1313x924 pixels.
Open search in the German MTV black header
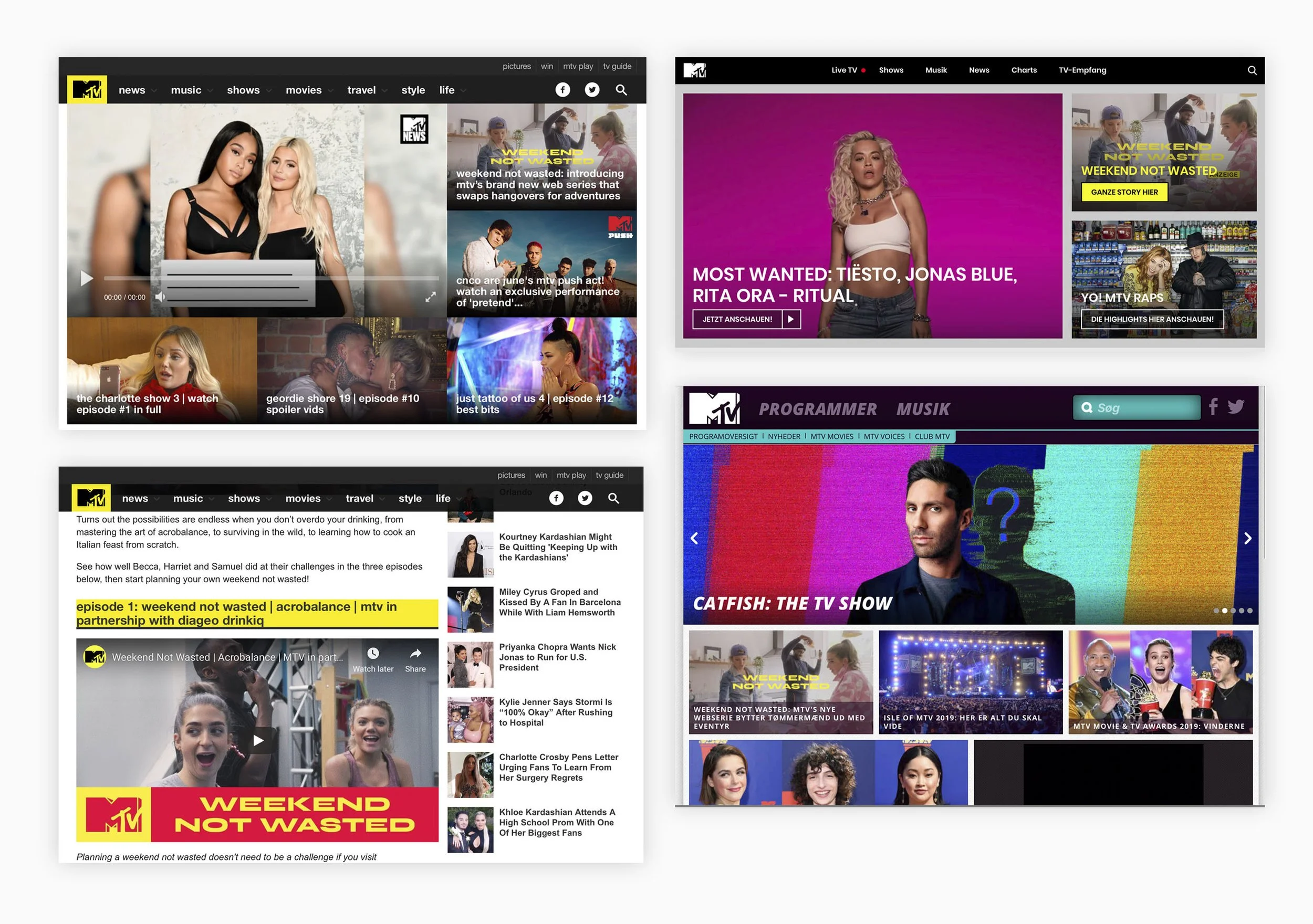click(x=1252, y=70)
